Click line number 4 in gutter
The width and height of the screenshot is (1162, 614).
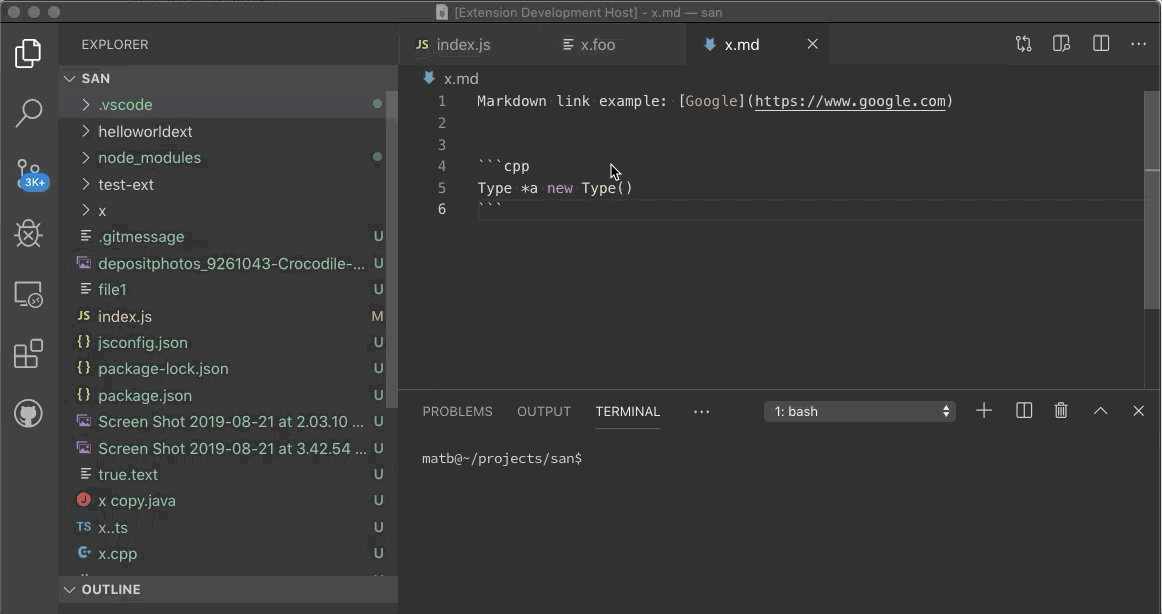442,167
